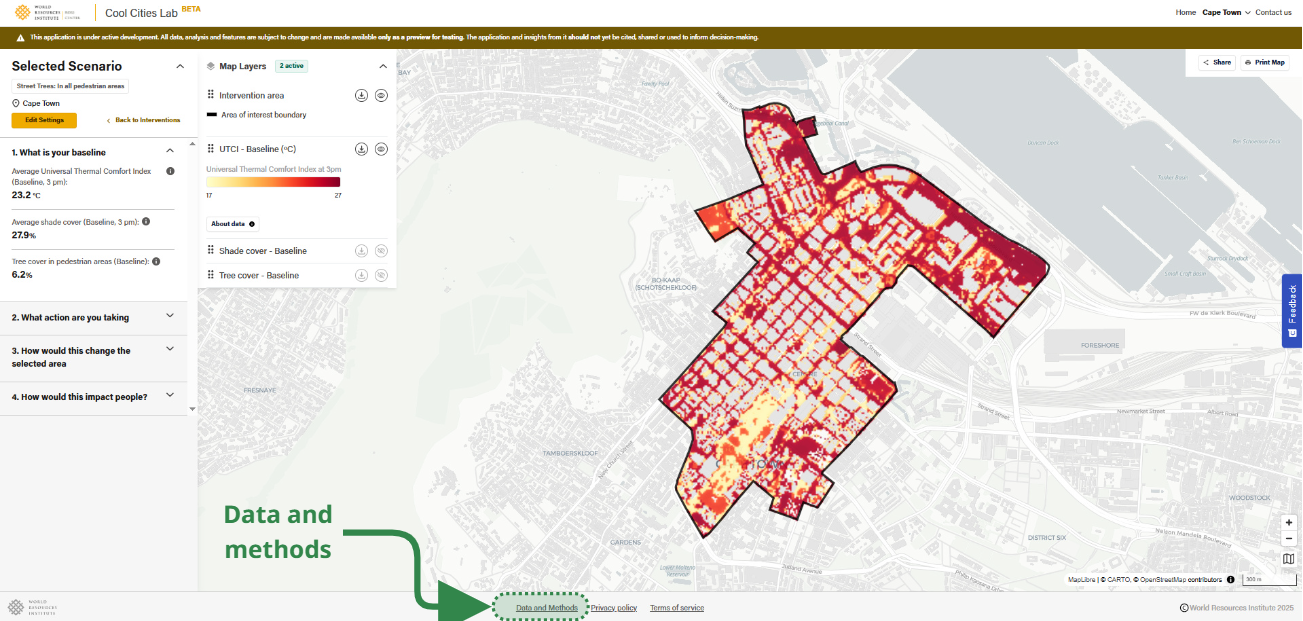Toggle UTCI - Baseline layer visibility
1303x621 pixels.
point(381,149)
